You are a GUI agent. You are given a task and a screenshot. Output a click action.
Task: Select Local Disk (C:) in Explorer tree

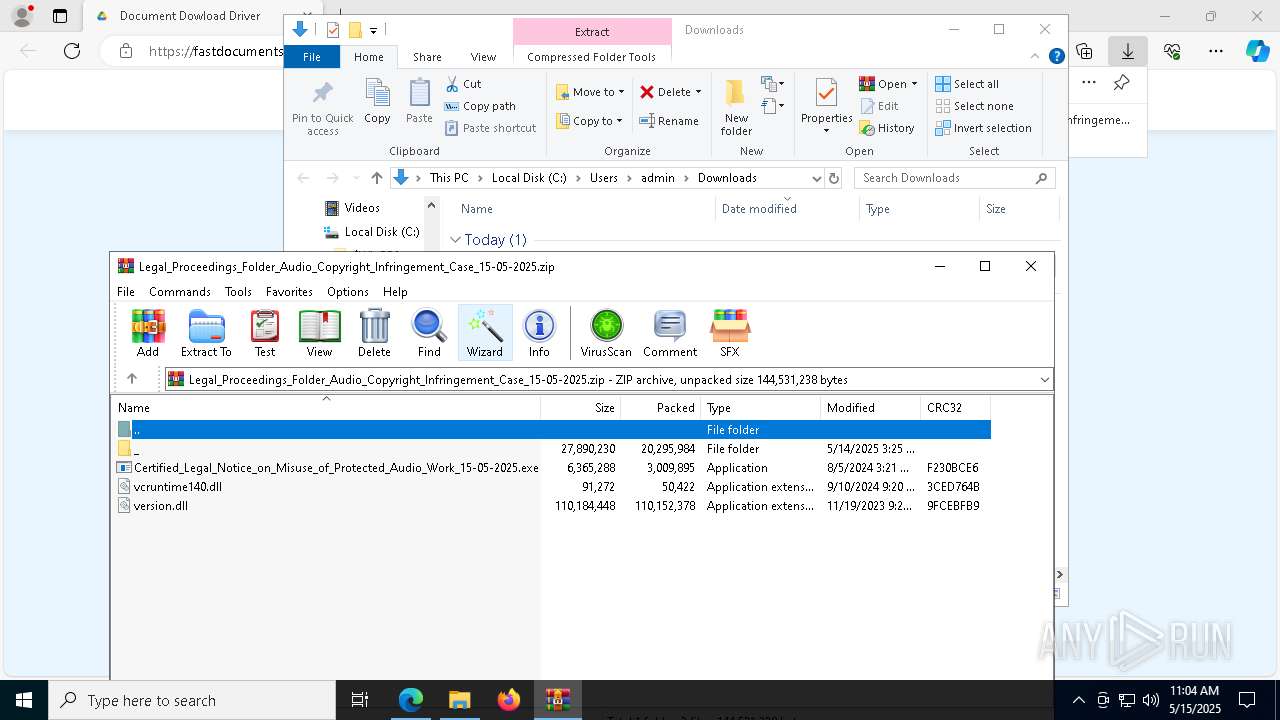pyautogui.click(x=371, y=232)
